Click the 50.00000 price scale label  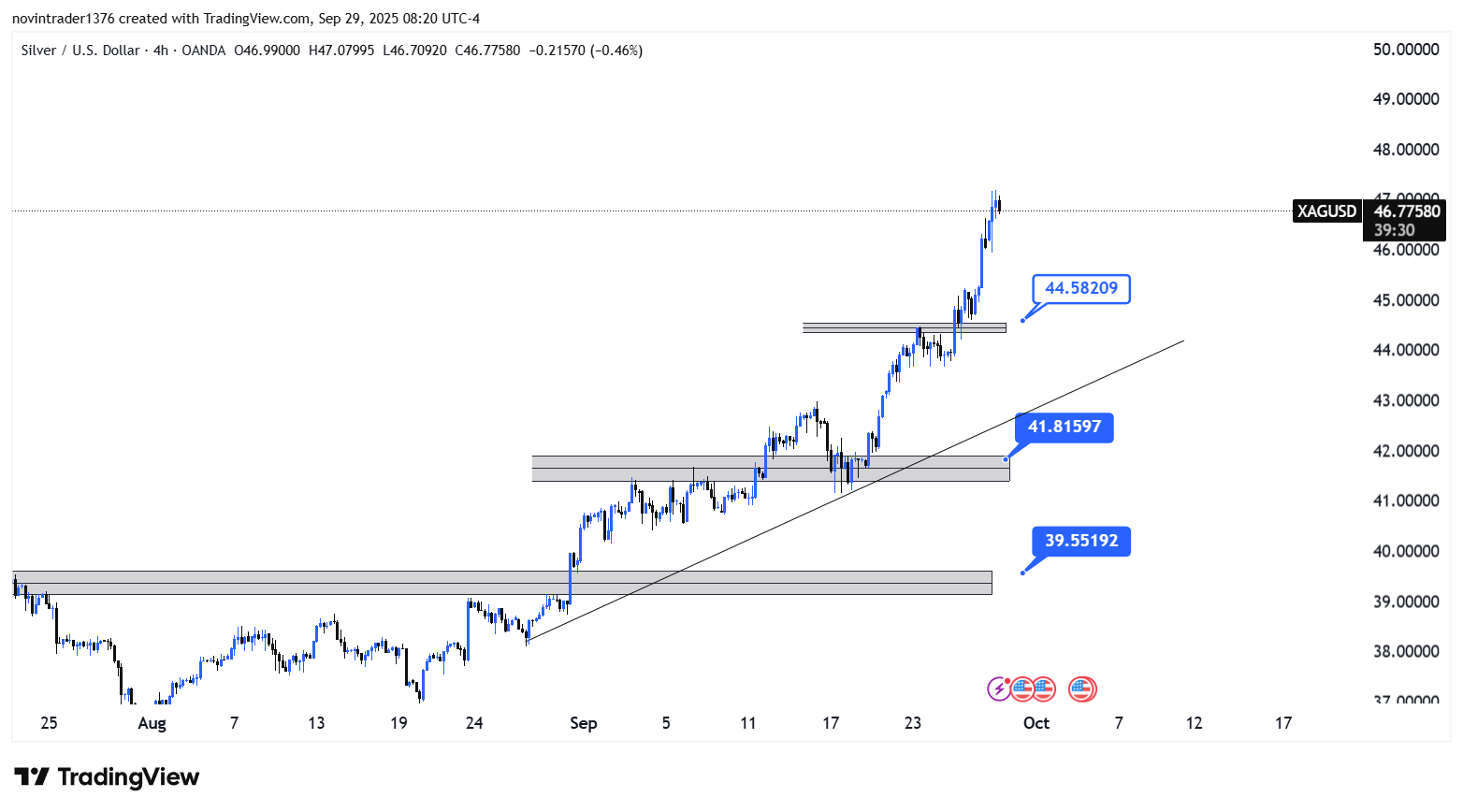tap(1405, 50)
